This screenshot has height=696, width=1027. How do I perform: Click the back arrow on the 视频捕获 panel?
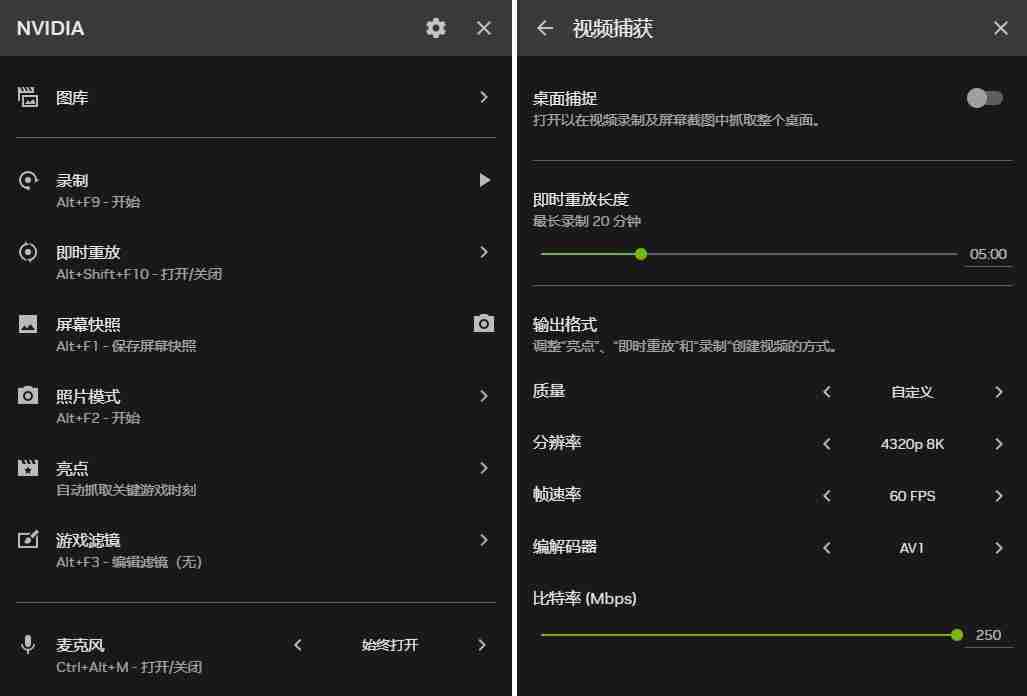pyautogui.click(x=545, y=28)
